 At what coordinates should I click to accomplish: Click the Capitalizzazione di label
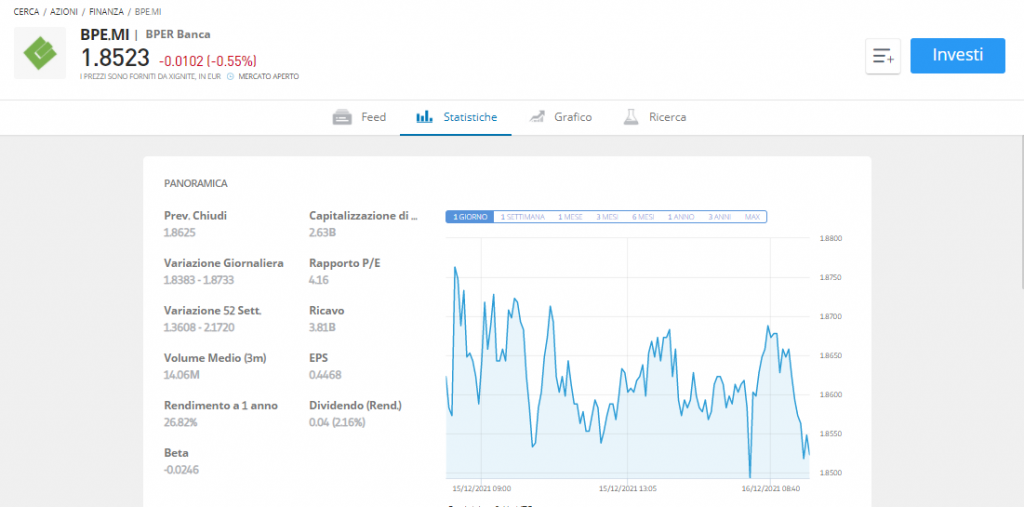363,216
